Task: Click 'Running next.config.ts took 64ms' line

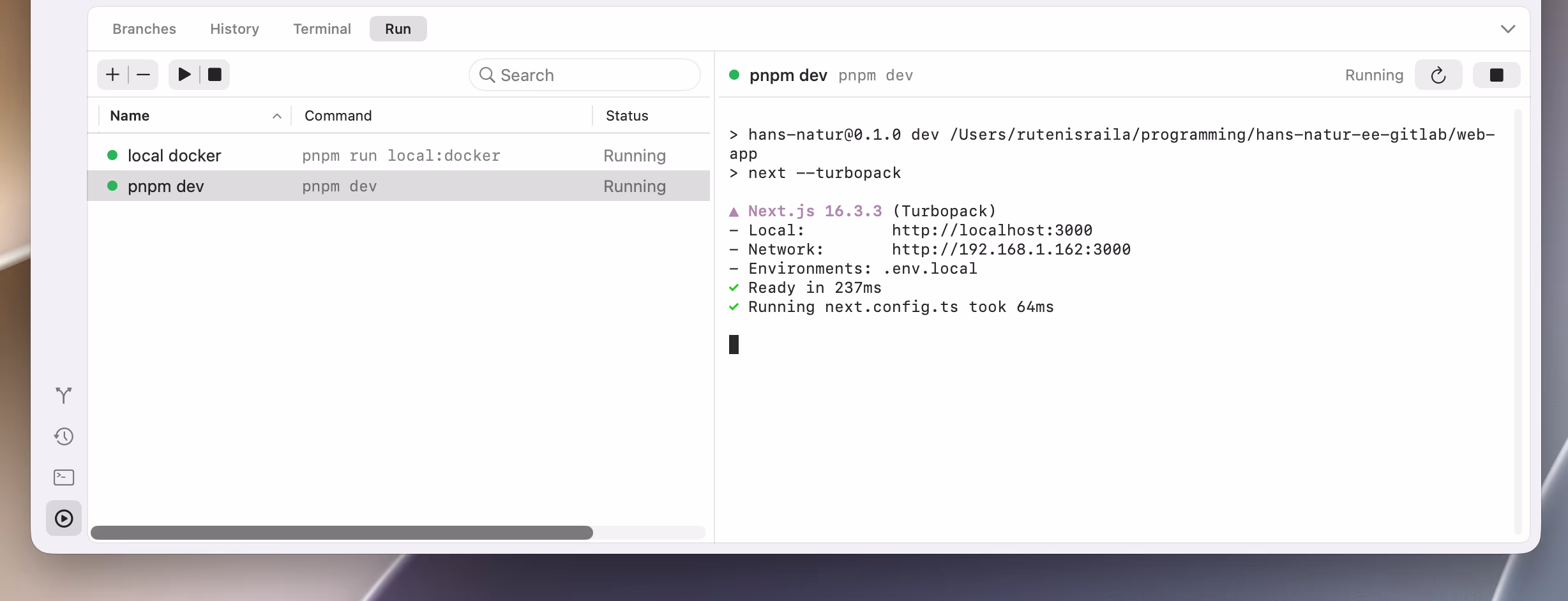Action: 901,307
